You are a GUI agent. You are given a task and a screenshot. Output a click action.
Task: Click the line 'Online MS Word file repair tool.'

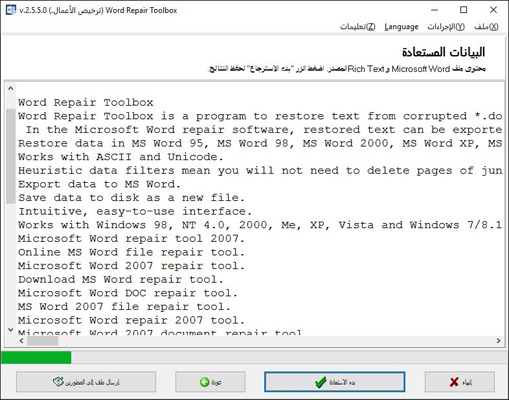(131, 252)
